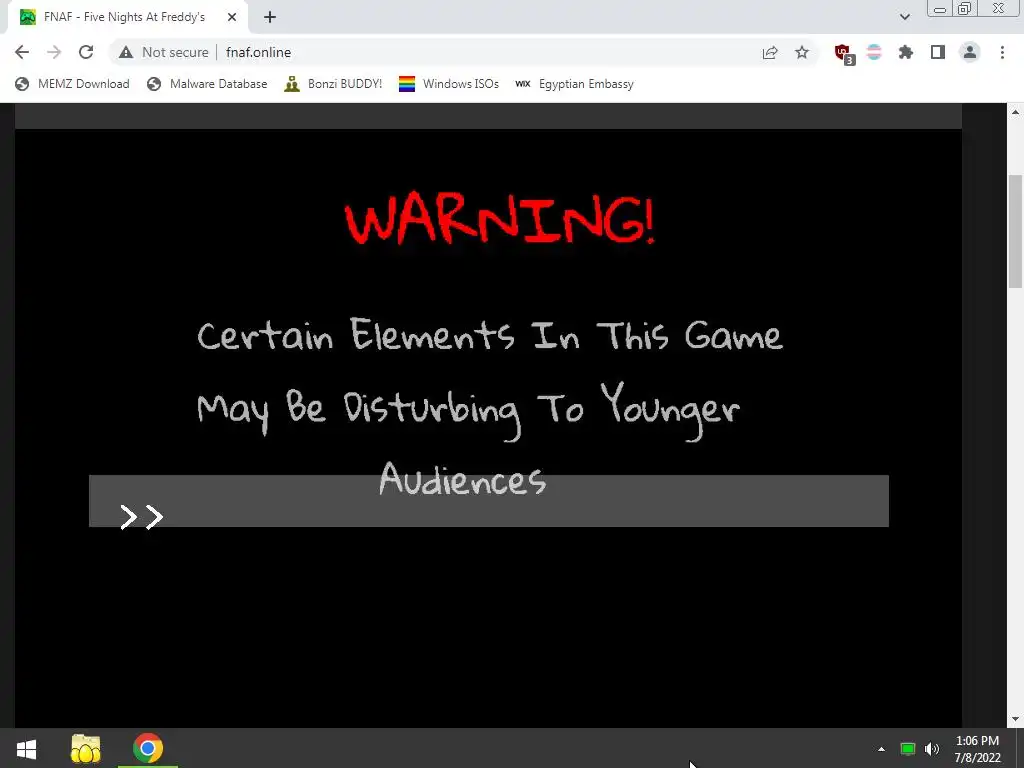This screenshot has width=1024, height=768.
Task: Click the green network tray icon
Action: (908, 749)
